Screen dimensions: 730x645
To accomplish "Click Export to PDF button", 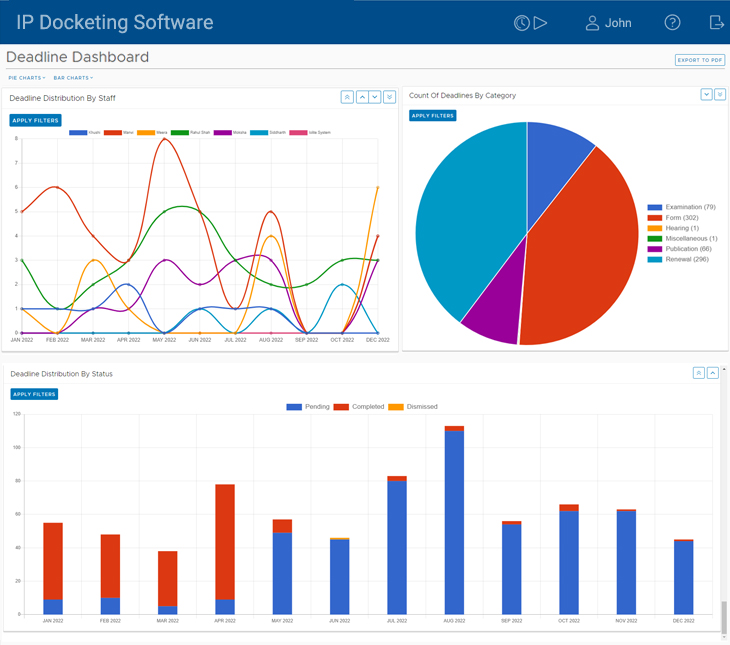I will (x=699, y=60).
